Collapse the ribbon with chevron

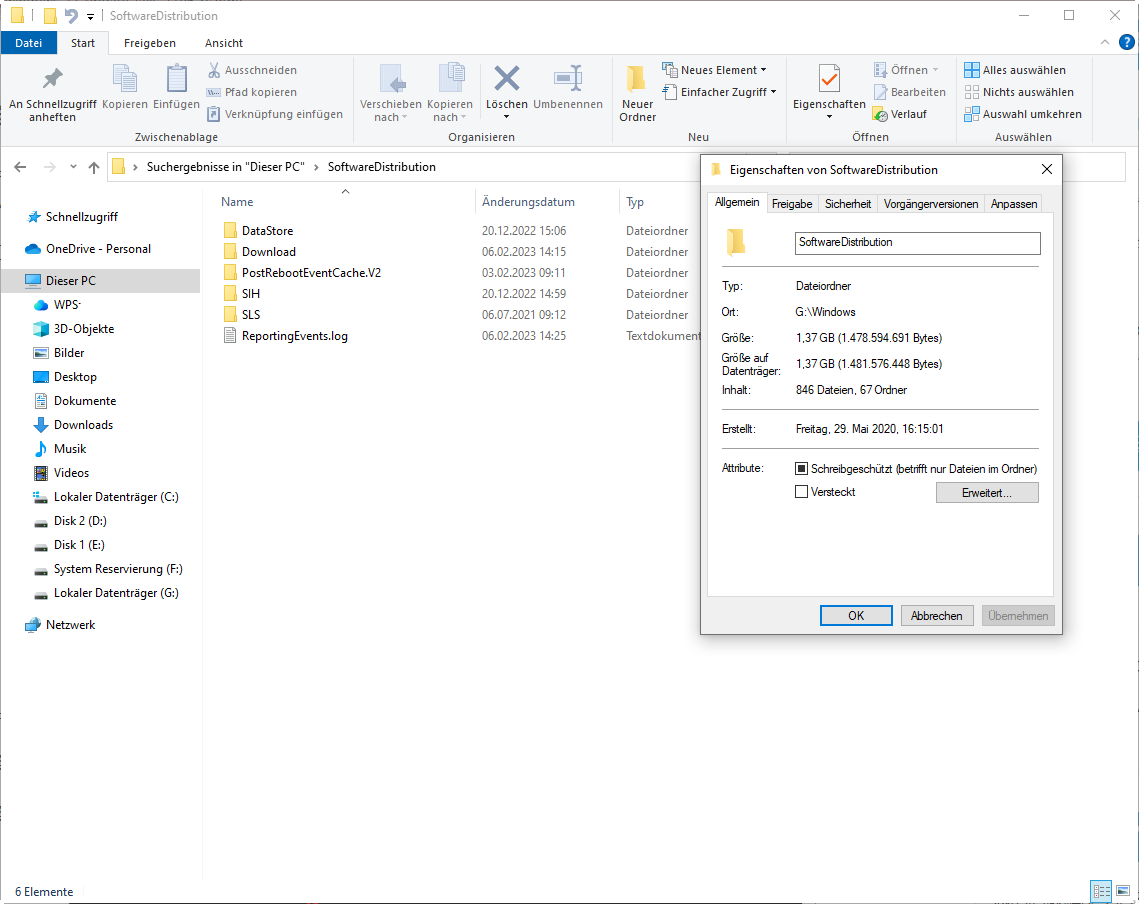[1104, 42]
